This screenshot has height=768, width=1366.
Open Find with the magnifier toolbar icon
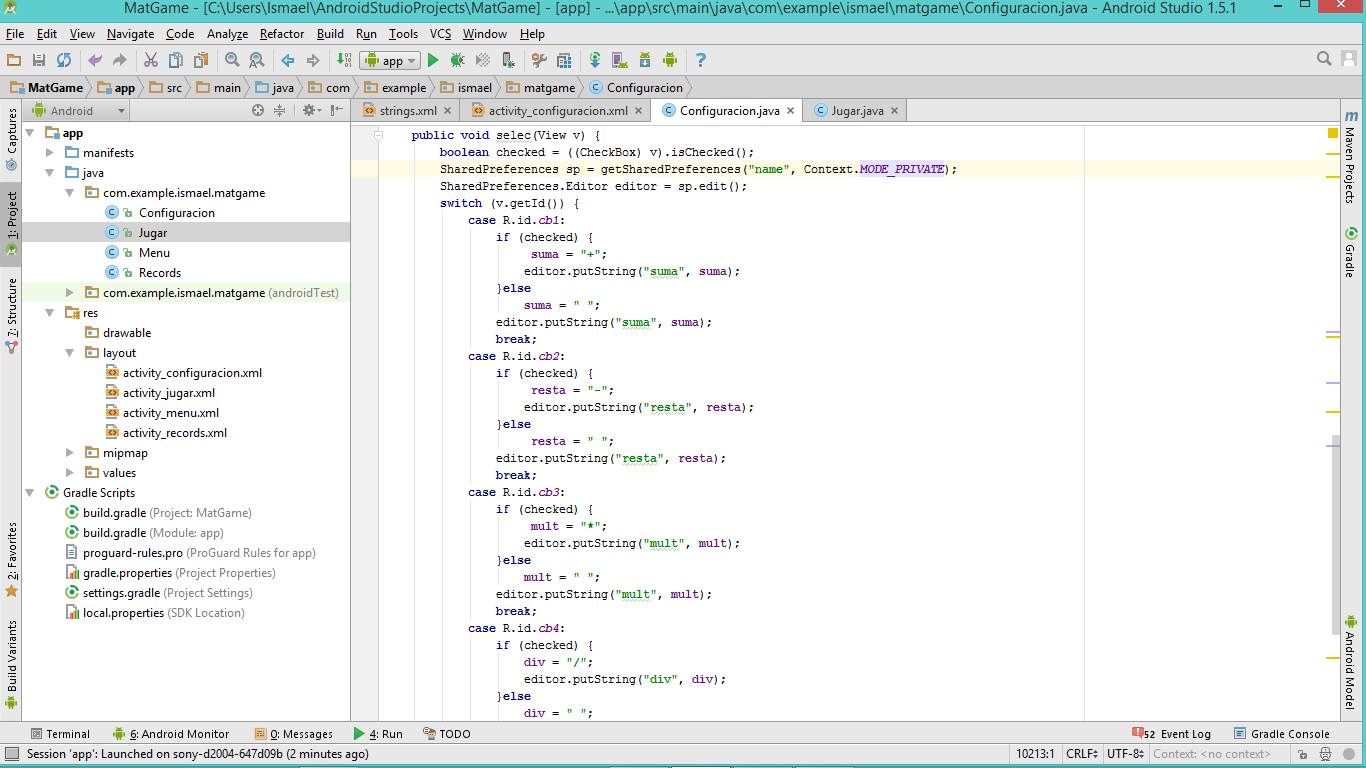[232, 60]
